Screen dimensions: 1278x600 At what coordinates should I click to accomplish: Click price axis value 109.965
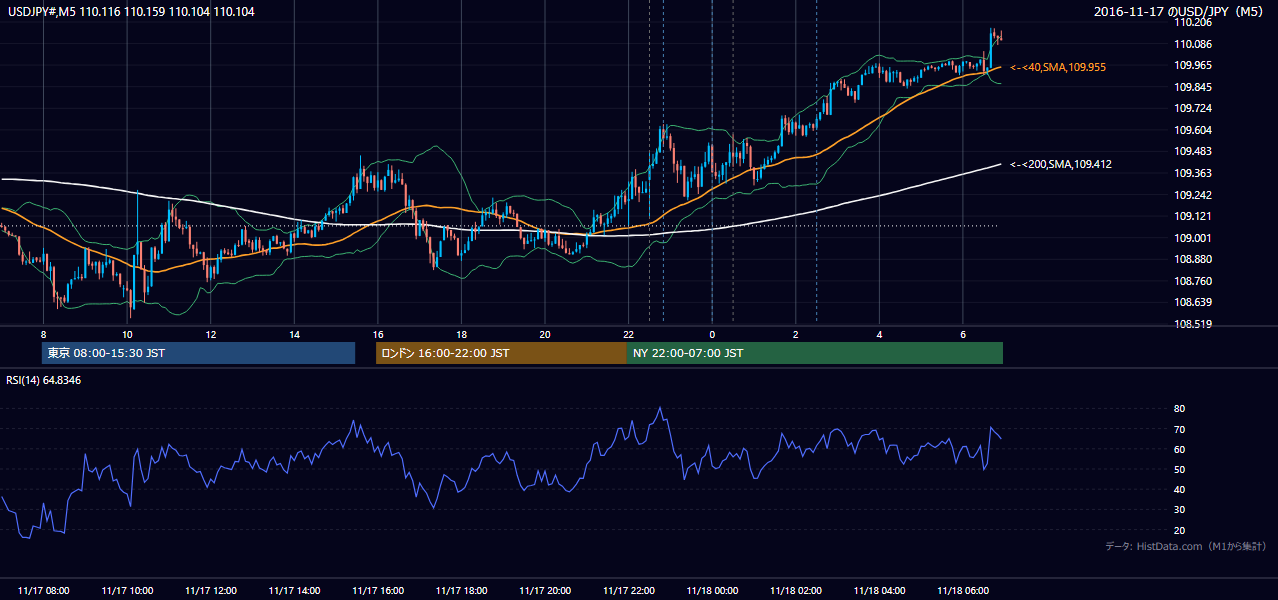1192,65
